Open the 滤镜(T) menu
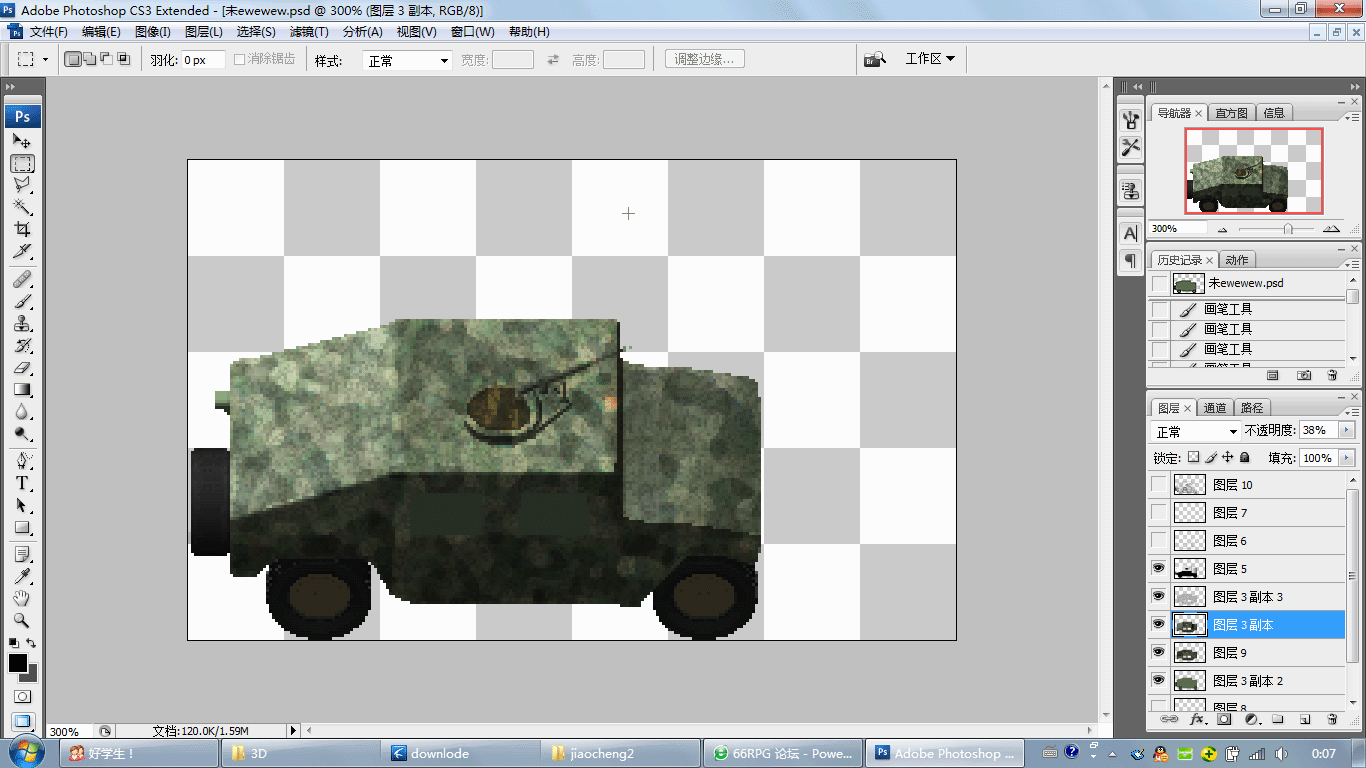The height and width of the screenshot is (768, 1366). click(x=309, y=32)
